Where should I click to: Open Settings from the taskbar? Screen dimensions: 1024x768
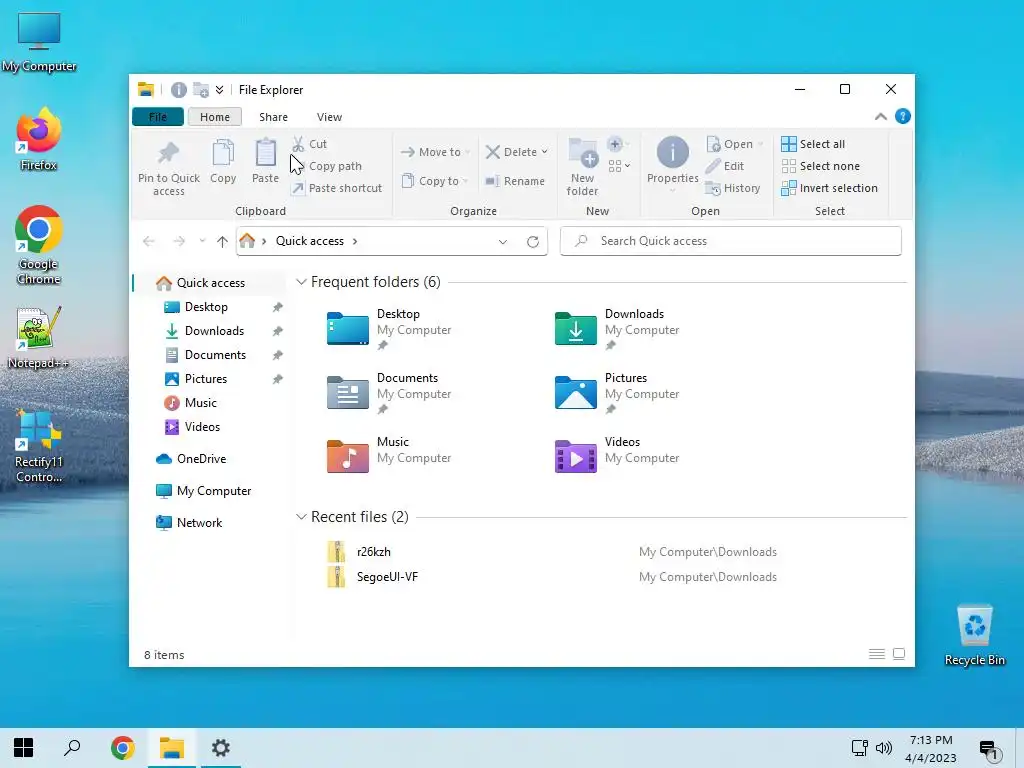(x=220, y=748)
